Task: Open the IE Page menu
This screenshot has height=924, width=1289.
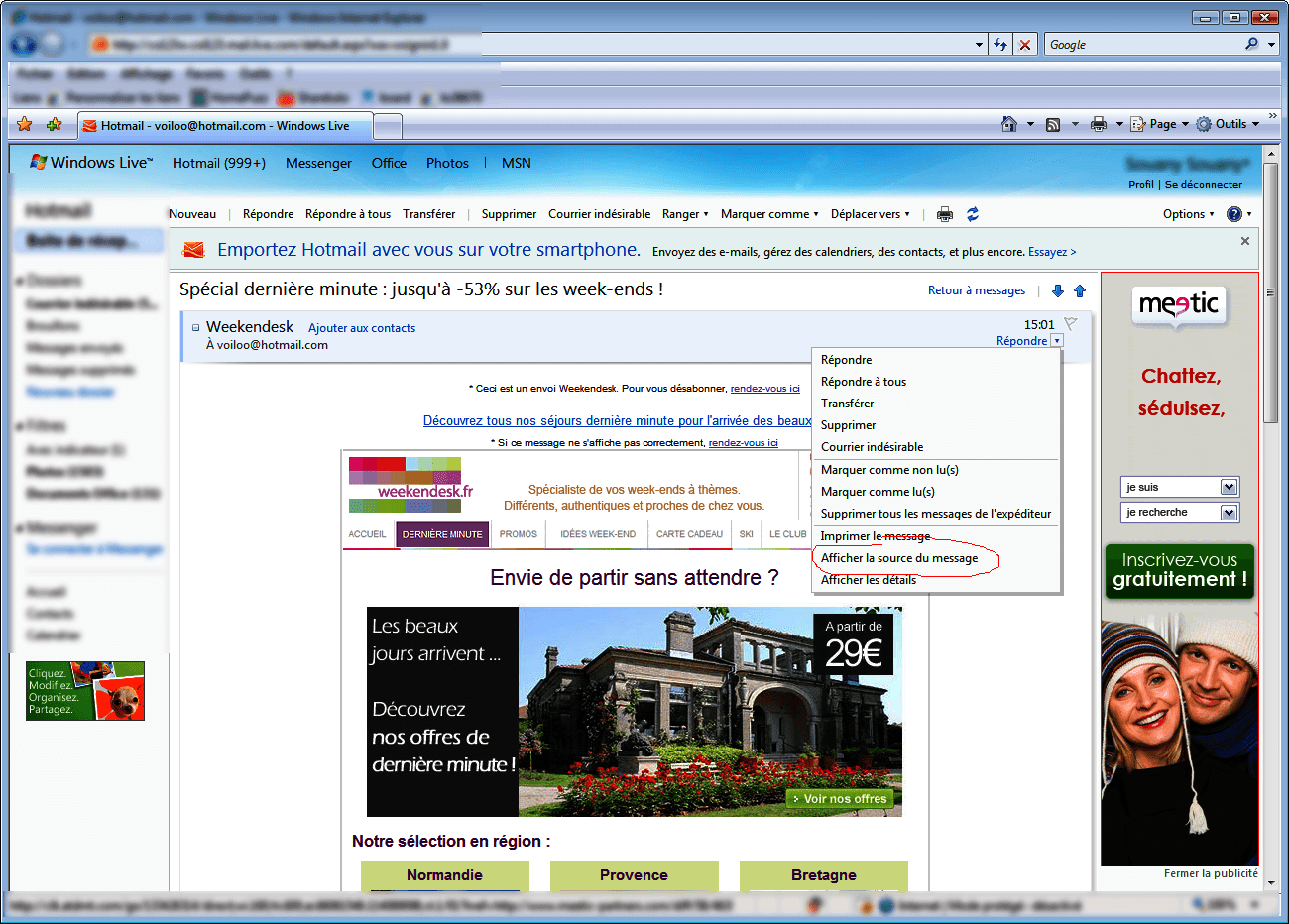Action: [1160, 124]
